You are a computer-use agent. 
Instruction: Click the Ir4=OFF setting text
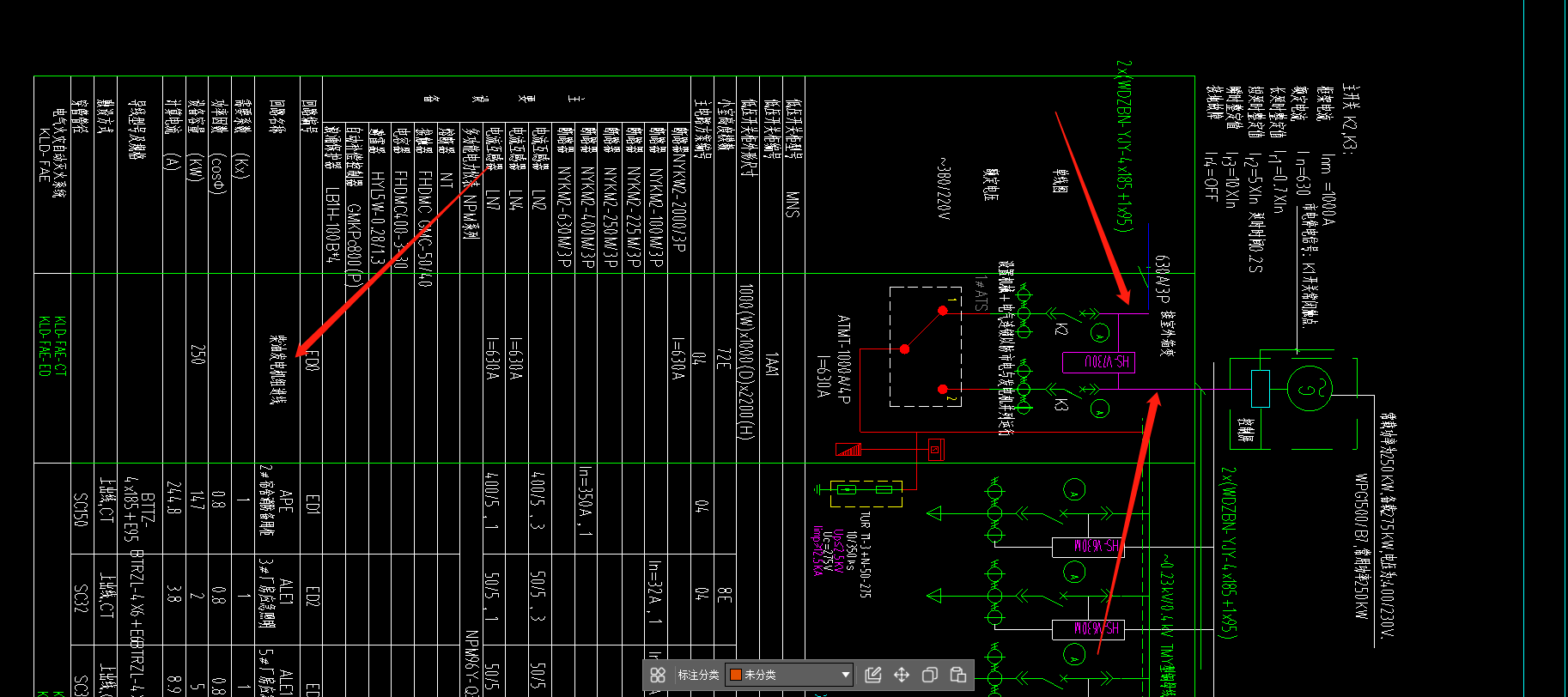[x=1210, y=177]
